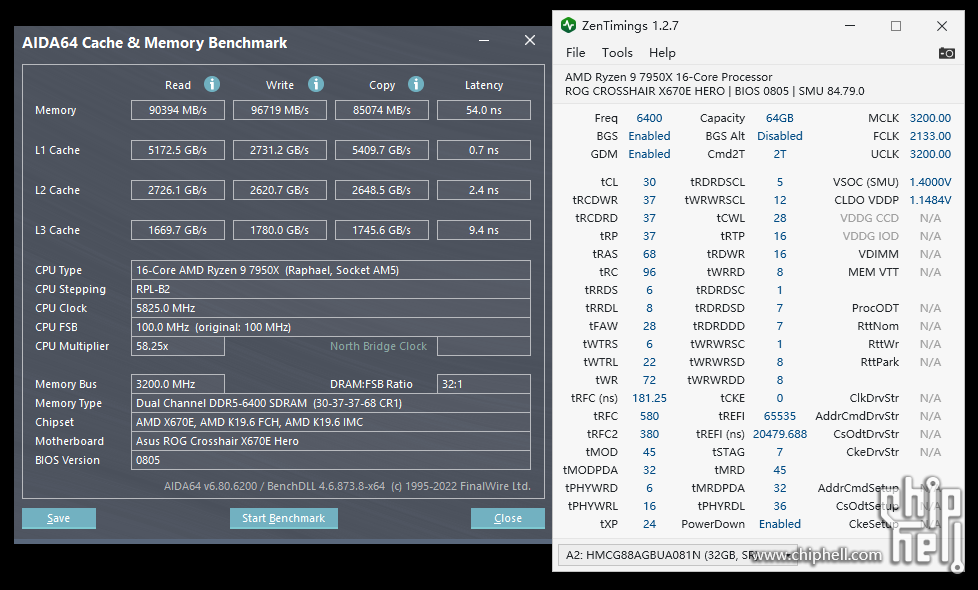This screenshot has width=978, height=590.
Task: Click the GDM Enabled value
Action: [649, 154]
